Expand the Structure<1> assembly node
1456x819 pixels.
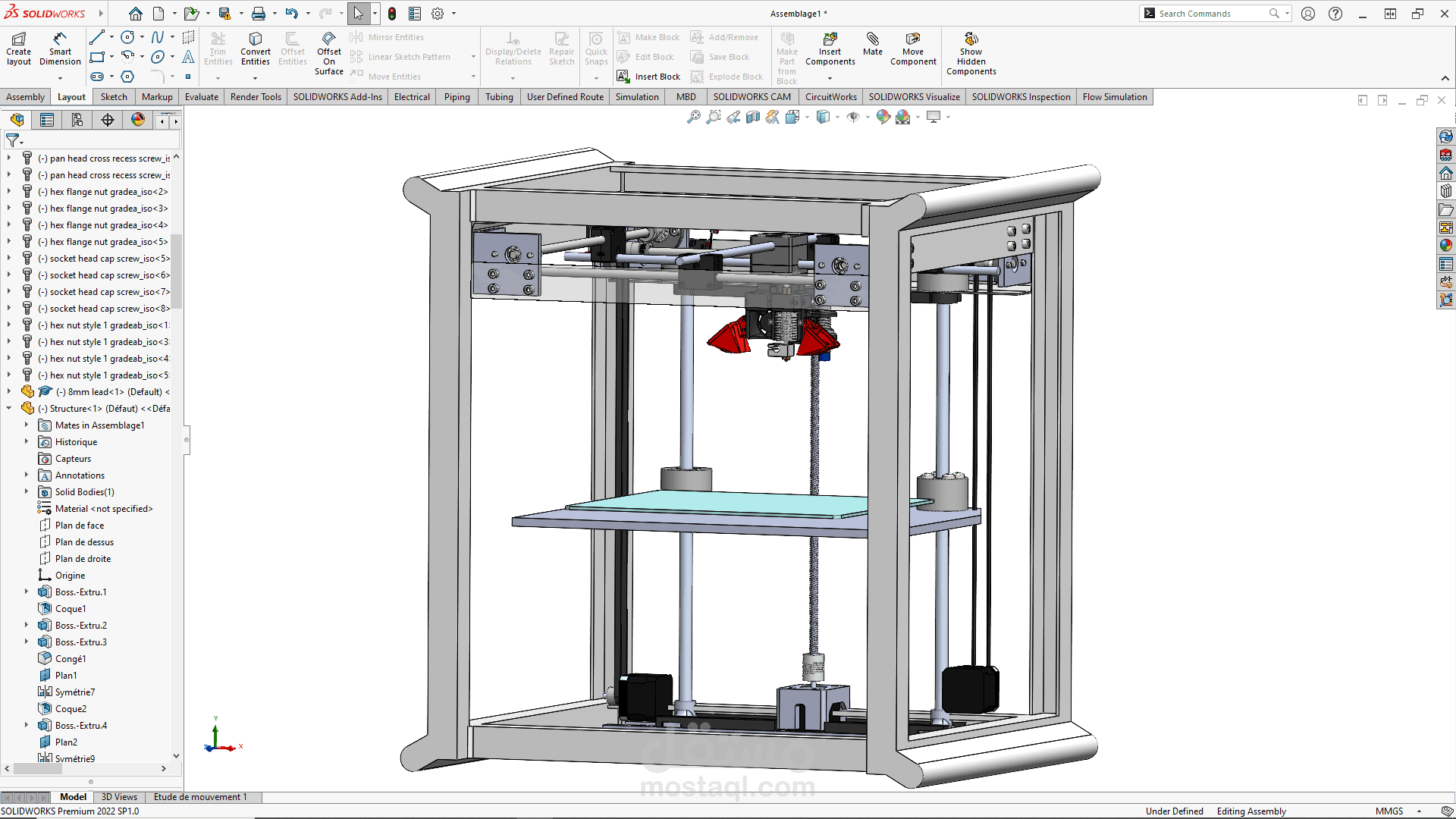coord(9,408)
